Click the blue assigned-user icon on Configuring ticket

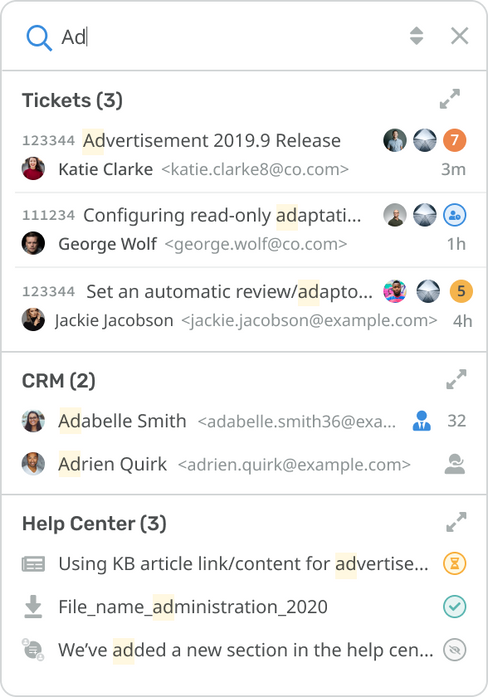[x=455, y=215]
